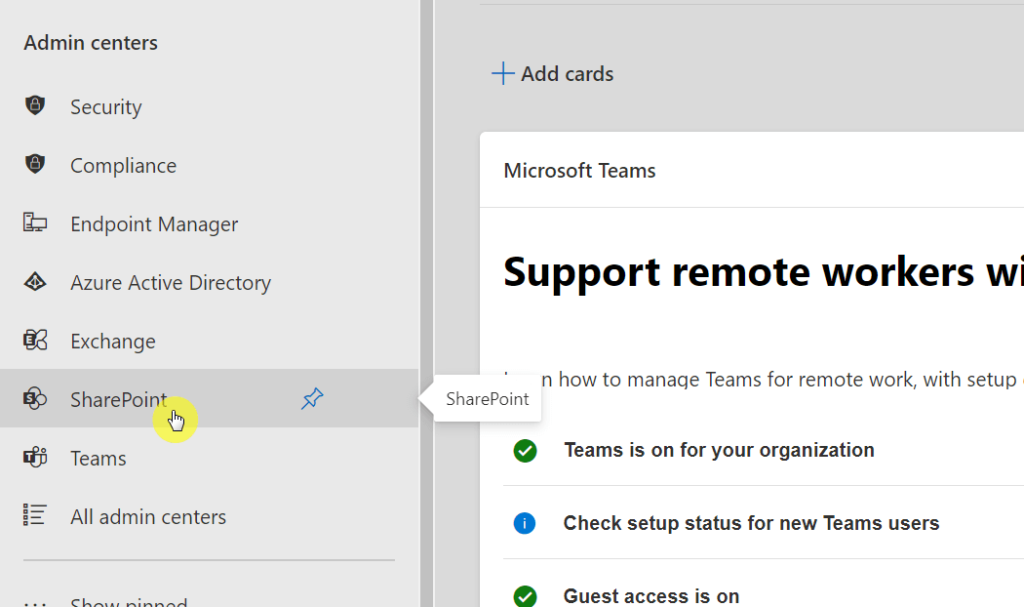Open the Security admin center
Screen dimensions: 1024x607
[209, 107]
